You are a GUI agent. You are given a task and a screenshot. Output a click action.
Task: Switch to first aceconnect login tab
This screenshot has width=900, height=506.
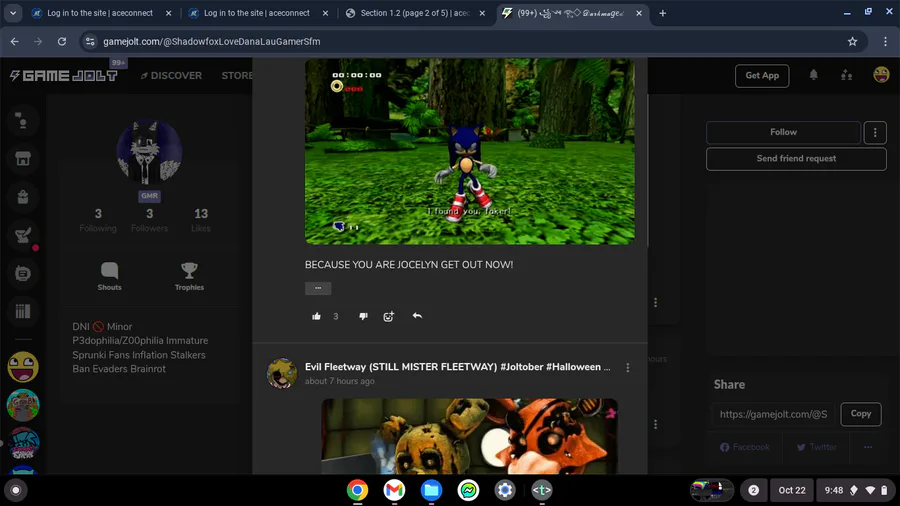100,13
